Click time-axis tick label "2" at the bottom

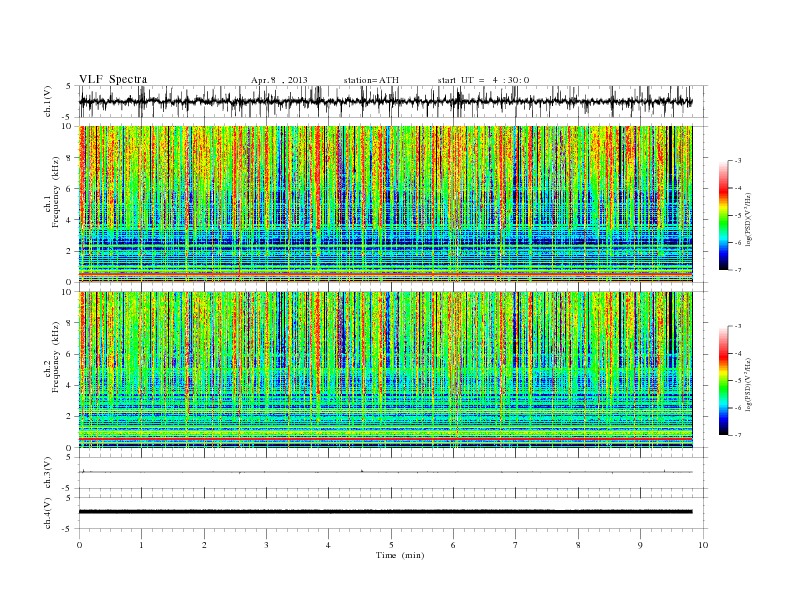click(x=204, y=545)
